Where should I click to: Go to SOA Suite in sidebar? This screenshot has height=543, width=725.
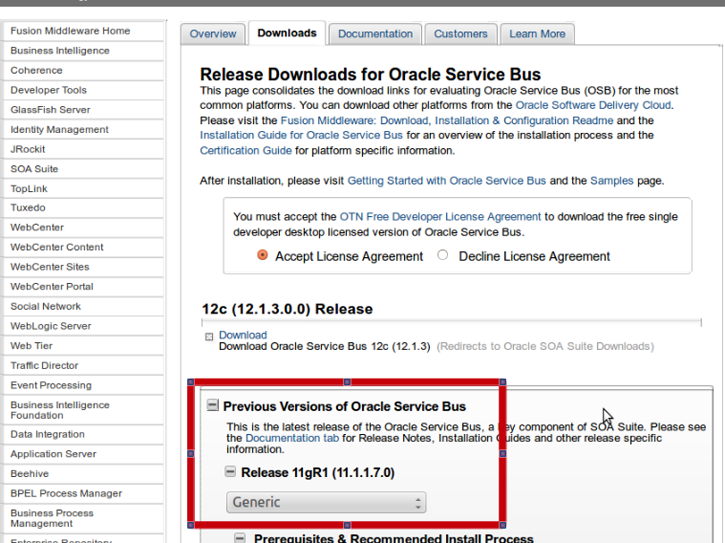(x=83, y=169)
